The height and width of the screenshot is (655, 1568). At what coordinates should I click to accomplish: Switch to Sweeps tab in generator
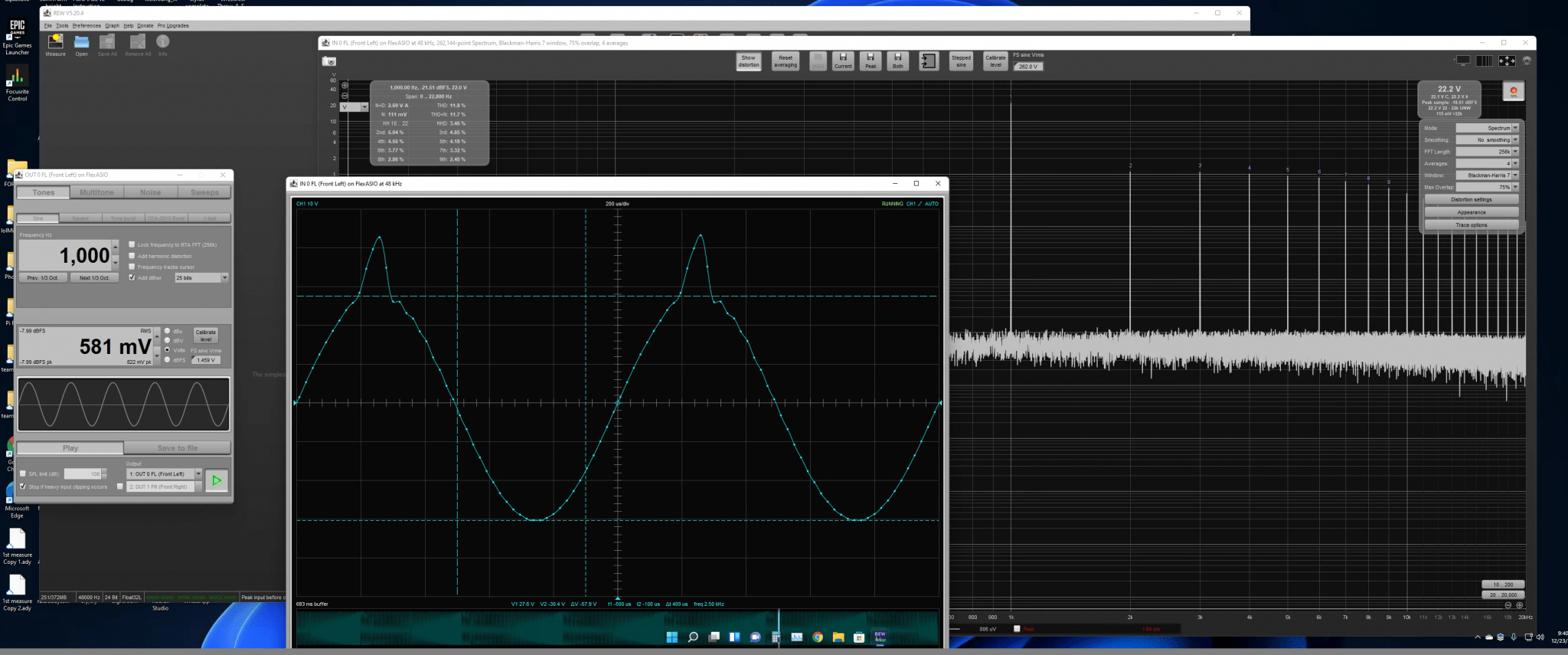204,192
